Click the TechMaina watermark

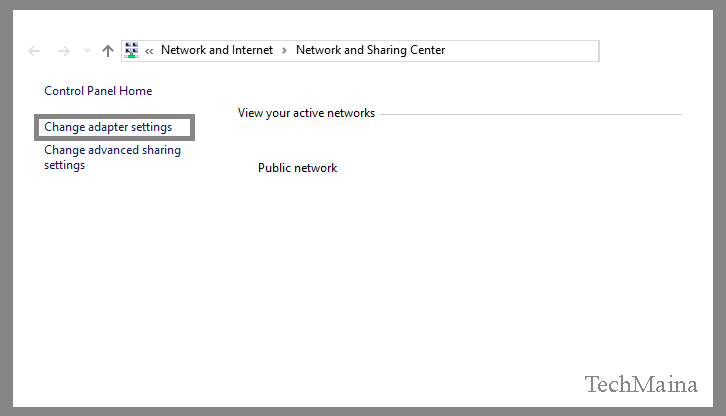point(641,384)
